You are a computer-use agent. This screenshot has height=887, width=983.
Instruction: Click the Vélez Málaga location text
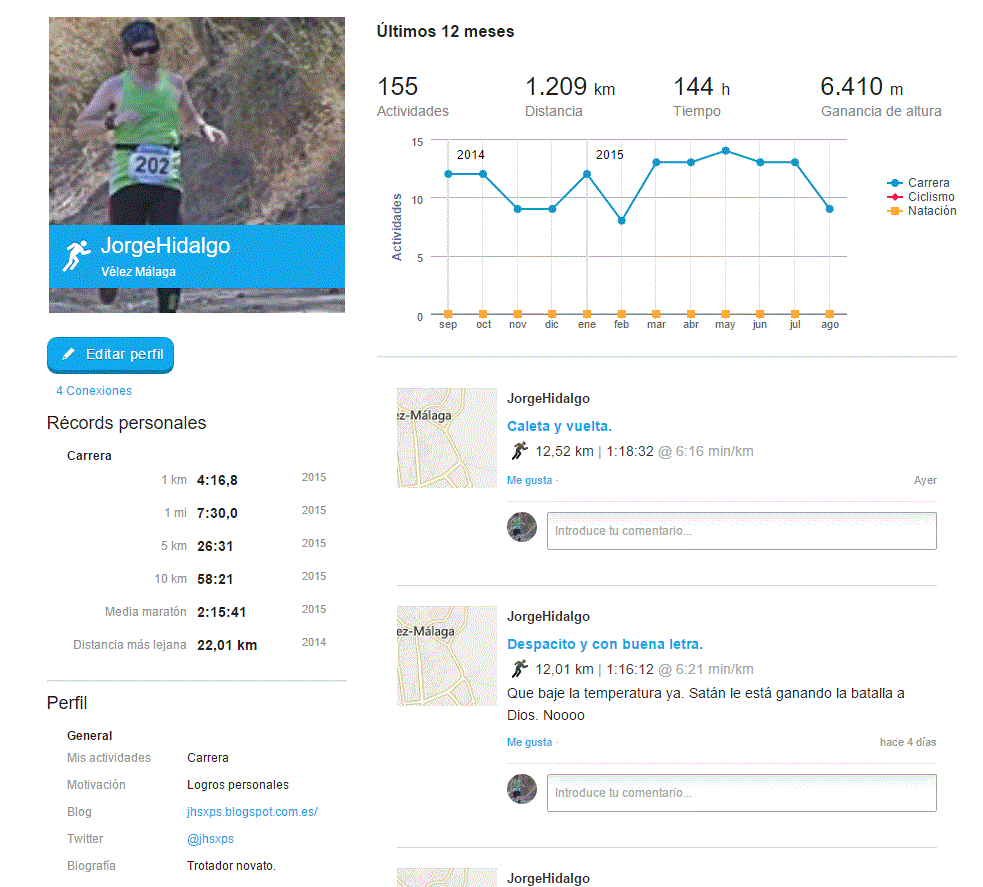138,272
